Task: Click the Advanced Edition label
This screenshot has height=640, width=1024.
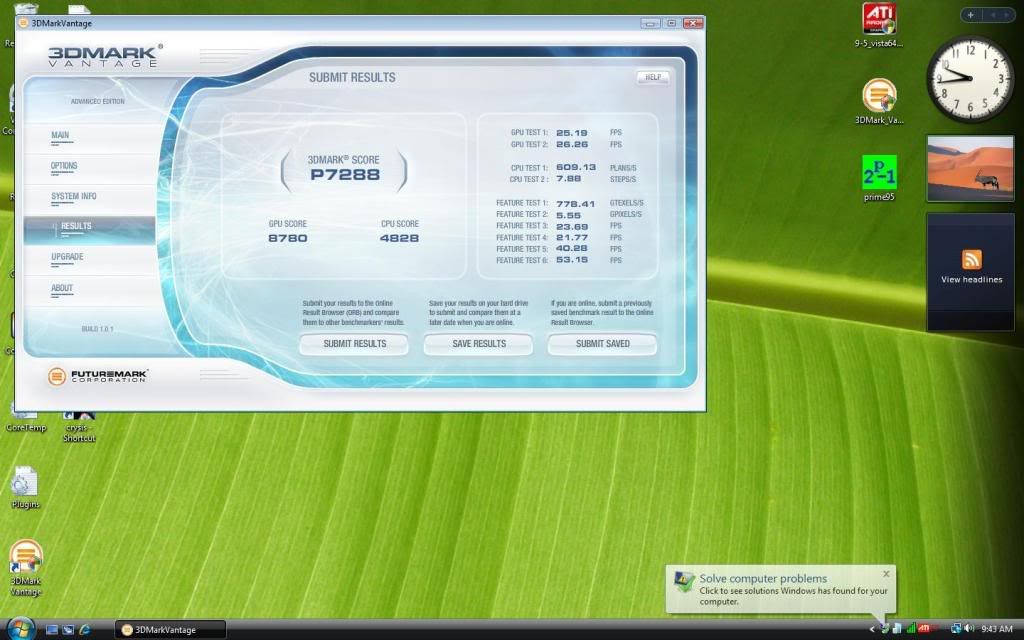Action: coord(97,102)
